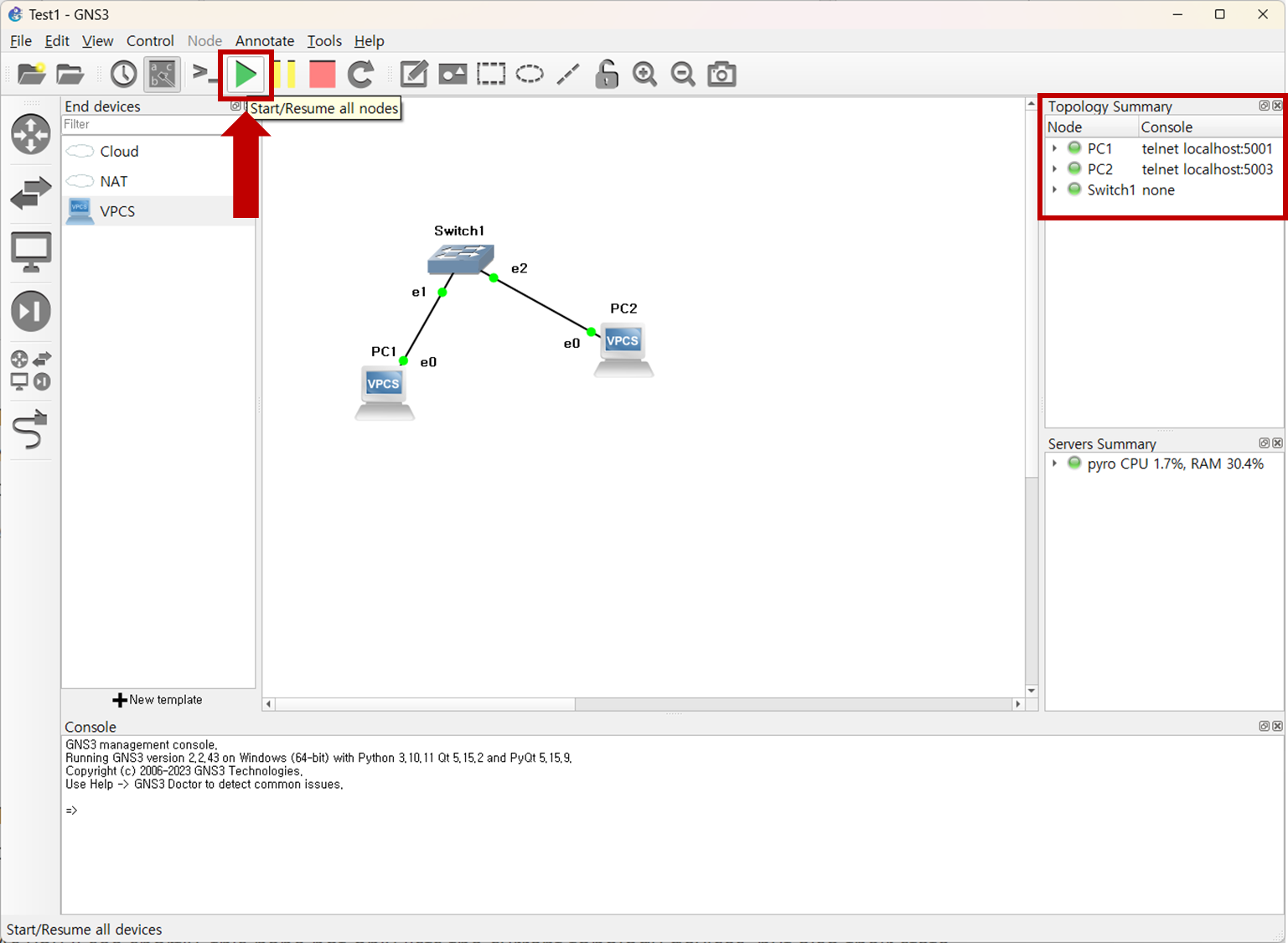Expand the PC2 node in Topology Summary

click(1055, 168)
